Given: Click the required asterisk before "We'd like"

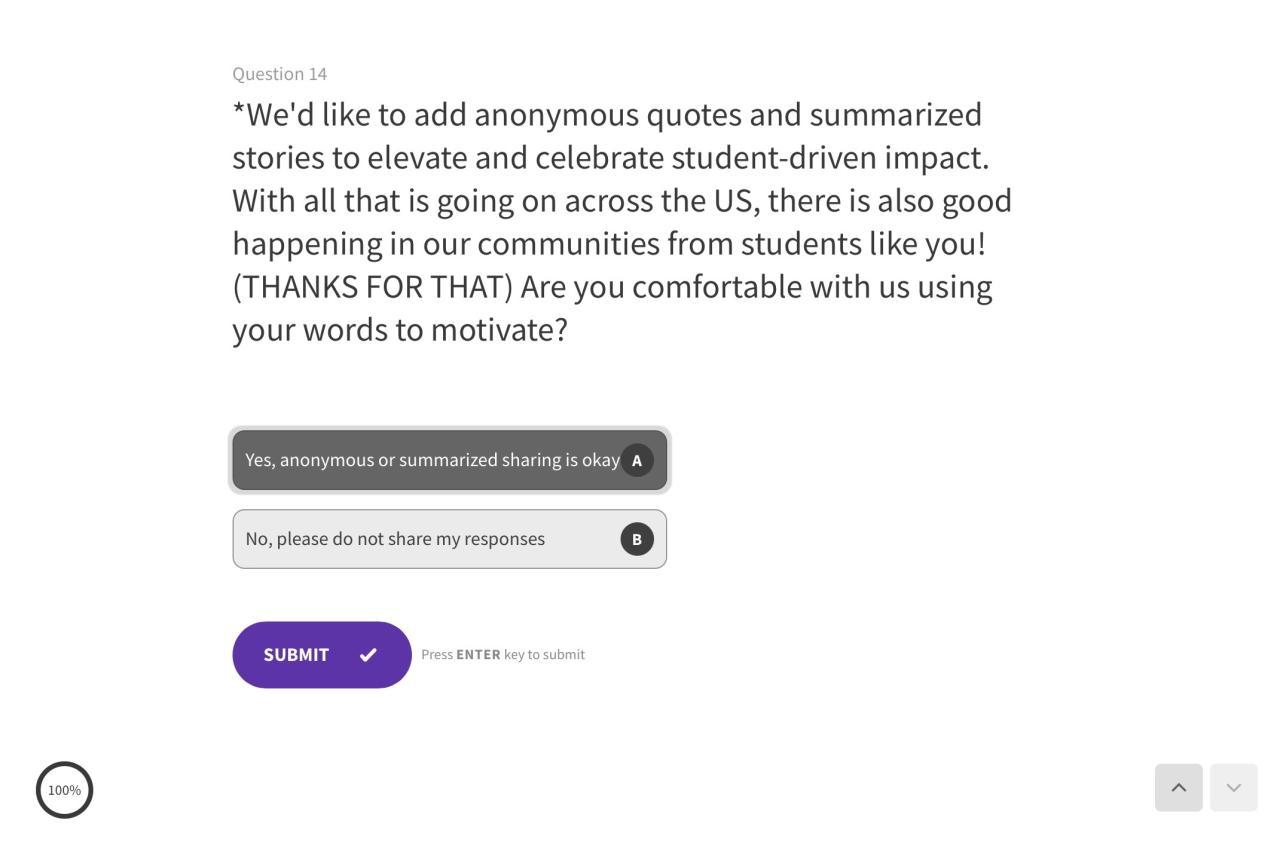Looking at the screenshot, I should coord(239,112).
